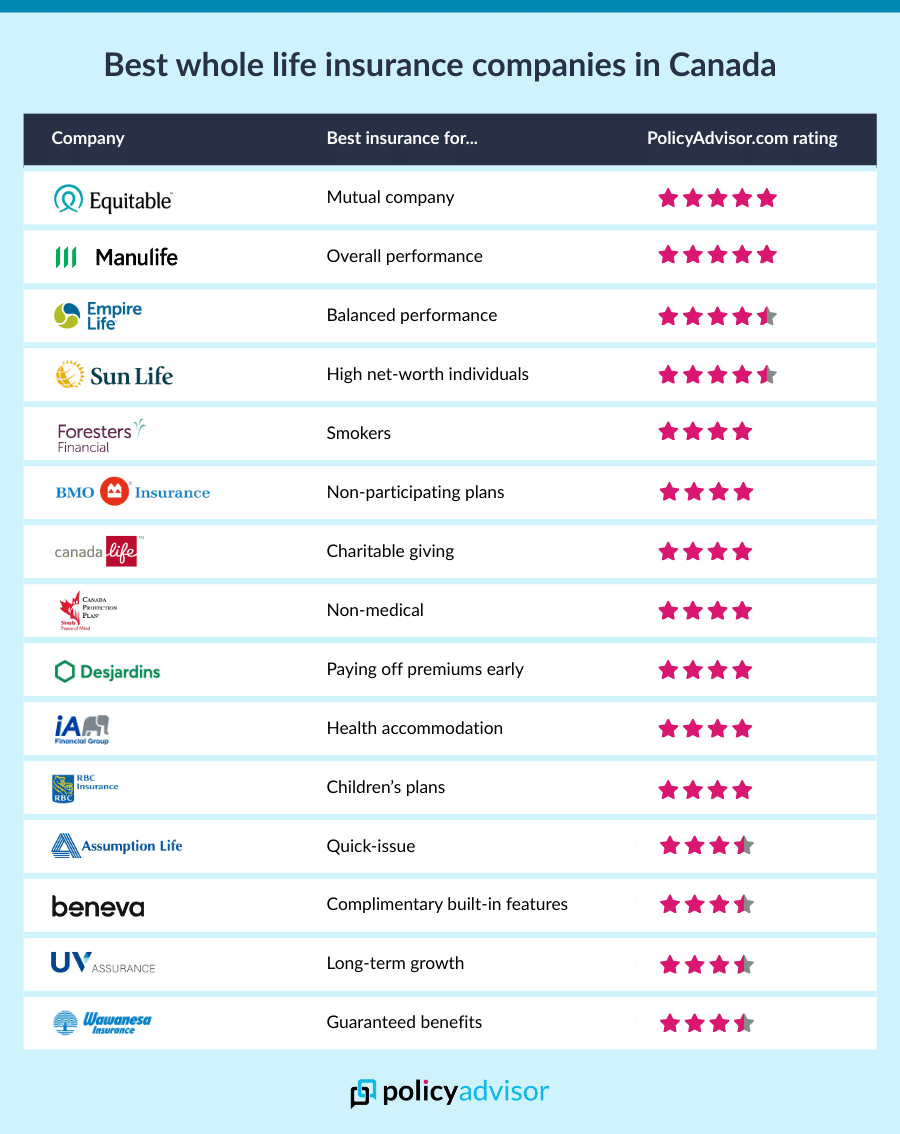Screen dimensions: 900x1134
Task: Click the Manulife logo
Action: click(116, 257)
